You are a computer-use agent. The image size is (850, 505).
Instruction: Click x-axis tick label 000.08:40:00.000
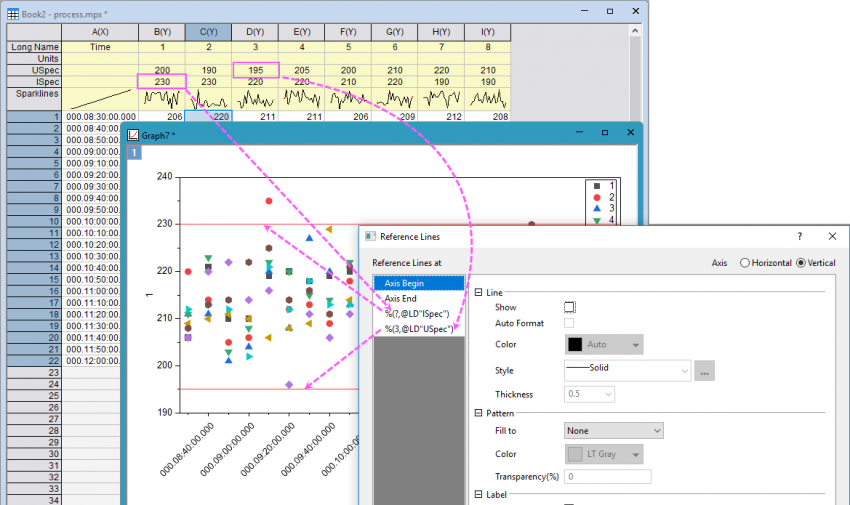(187, 450)
